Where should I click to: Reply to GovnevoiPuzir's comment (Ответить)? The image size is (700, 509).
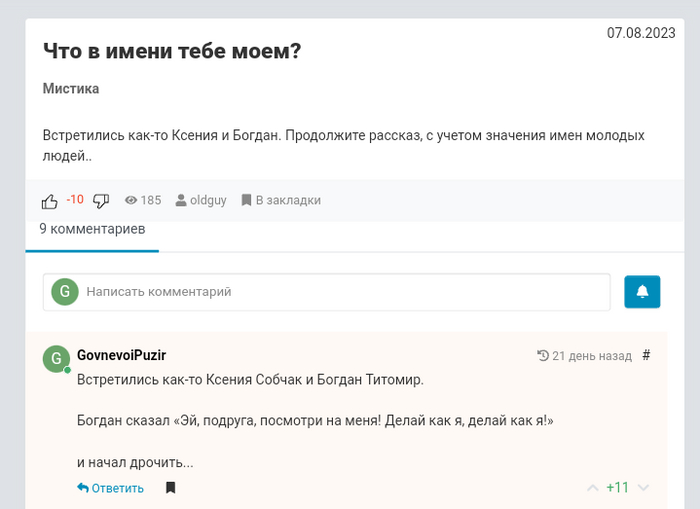click(x=110, y=488)
